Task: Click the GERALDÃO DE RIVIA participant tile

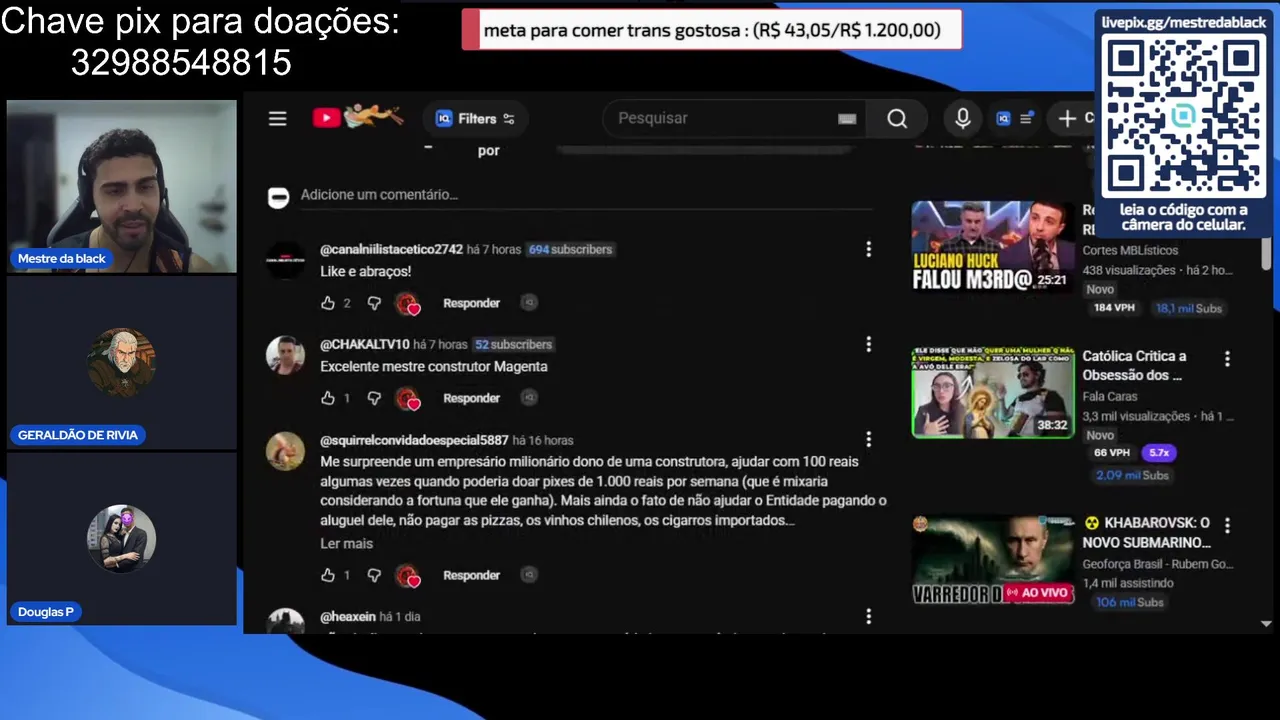Action: tap(122, 363)
